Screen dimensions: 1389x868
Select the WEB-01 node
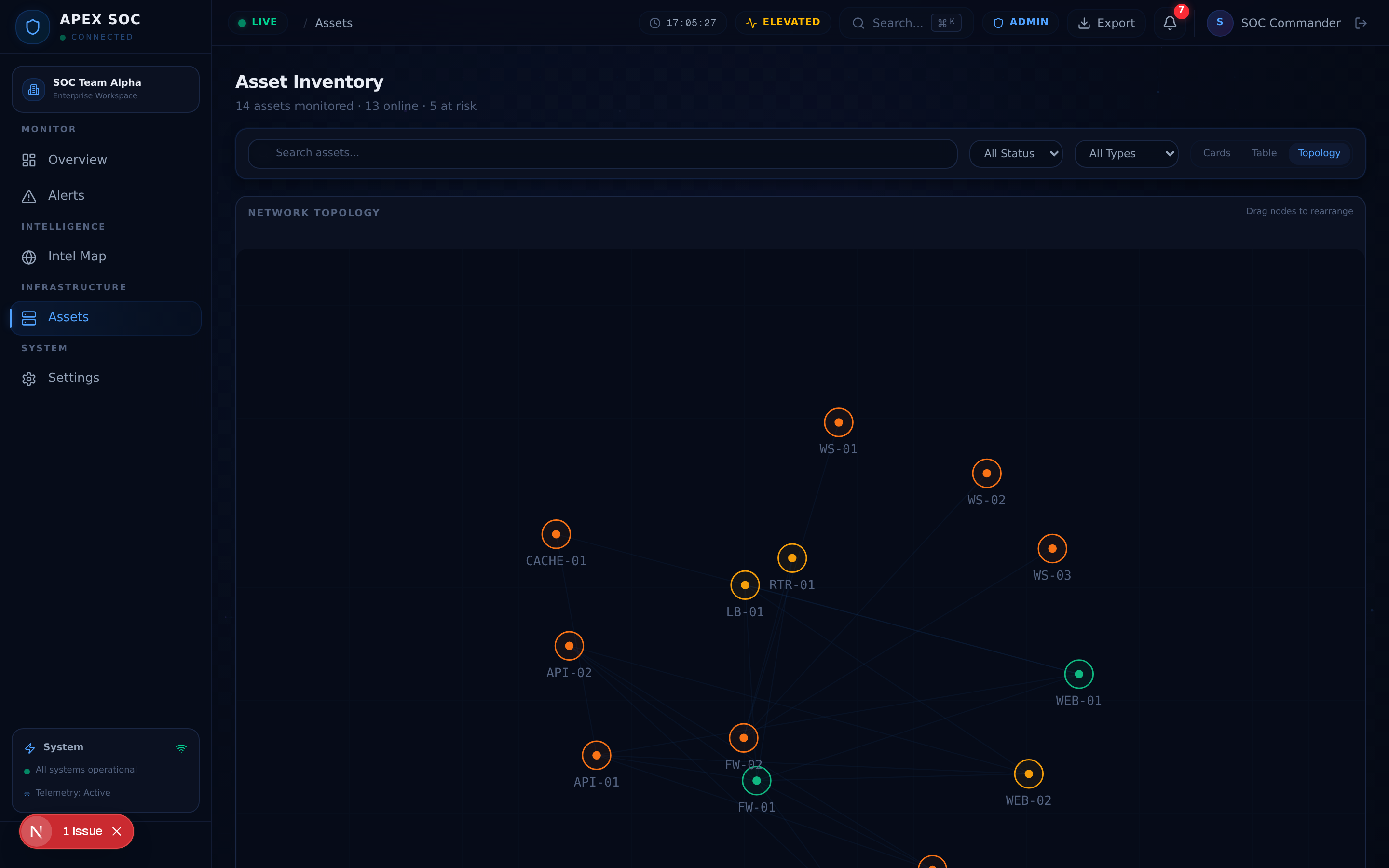(x=1079, y=674)
